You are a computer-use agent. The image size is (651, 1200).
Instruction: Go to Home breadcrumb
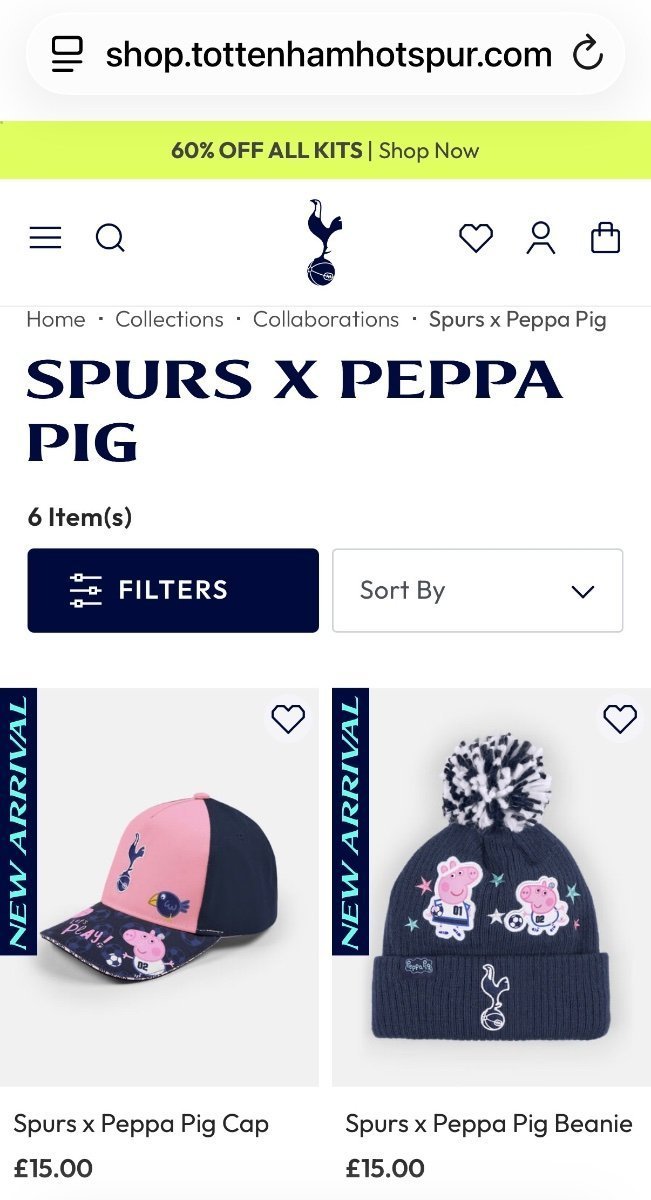(x=56, y=319)
